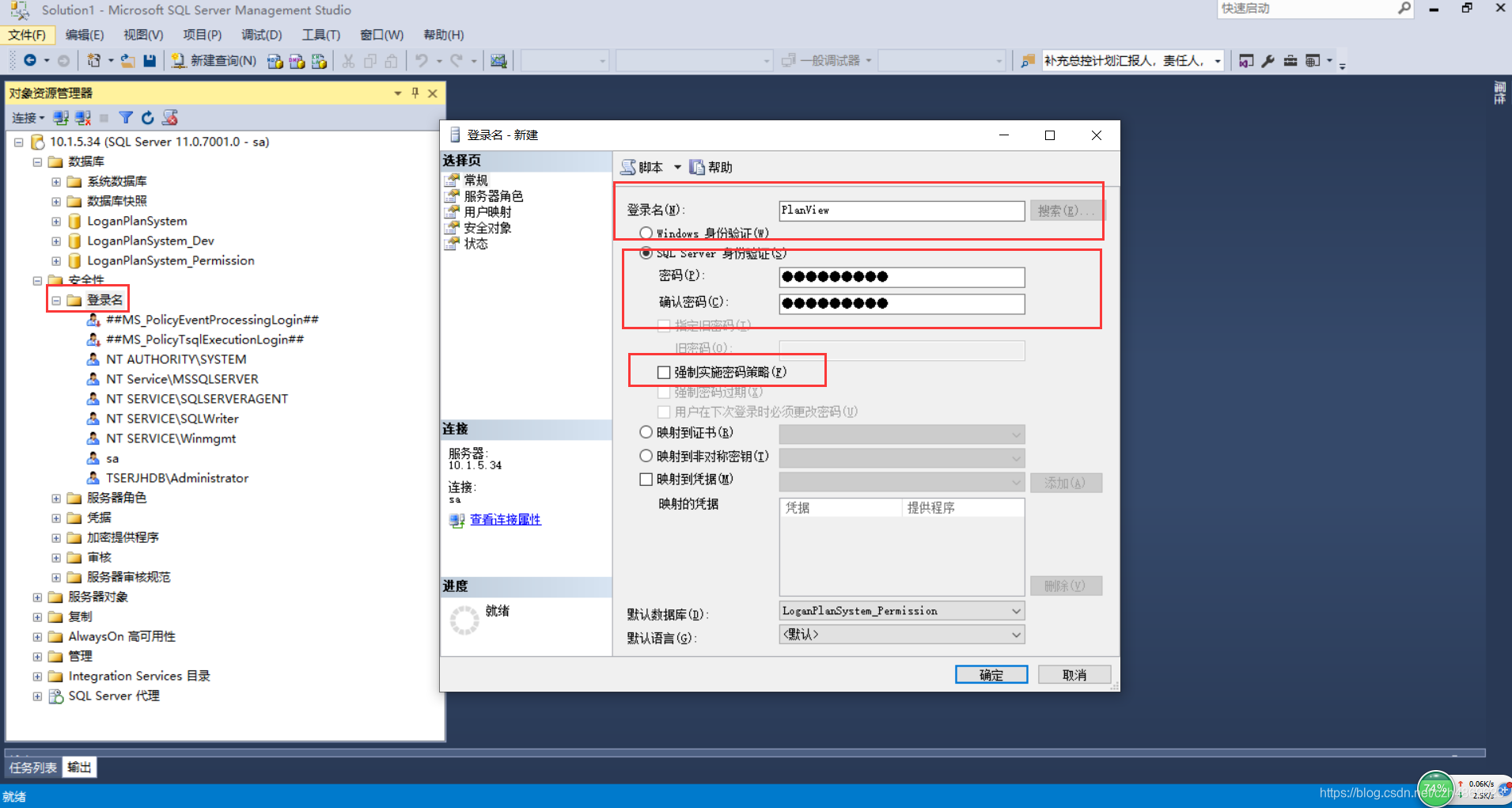Viewport: 1512px width, 808px height.
Task: Click the save floppy disk icon
Action: point(150,60)
